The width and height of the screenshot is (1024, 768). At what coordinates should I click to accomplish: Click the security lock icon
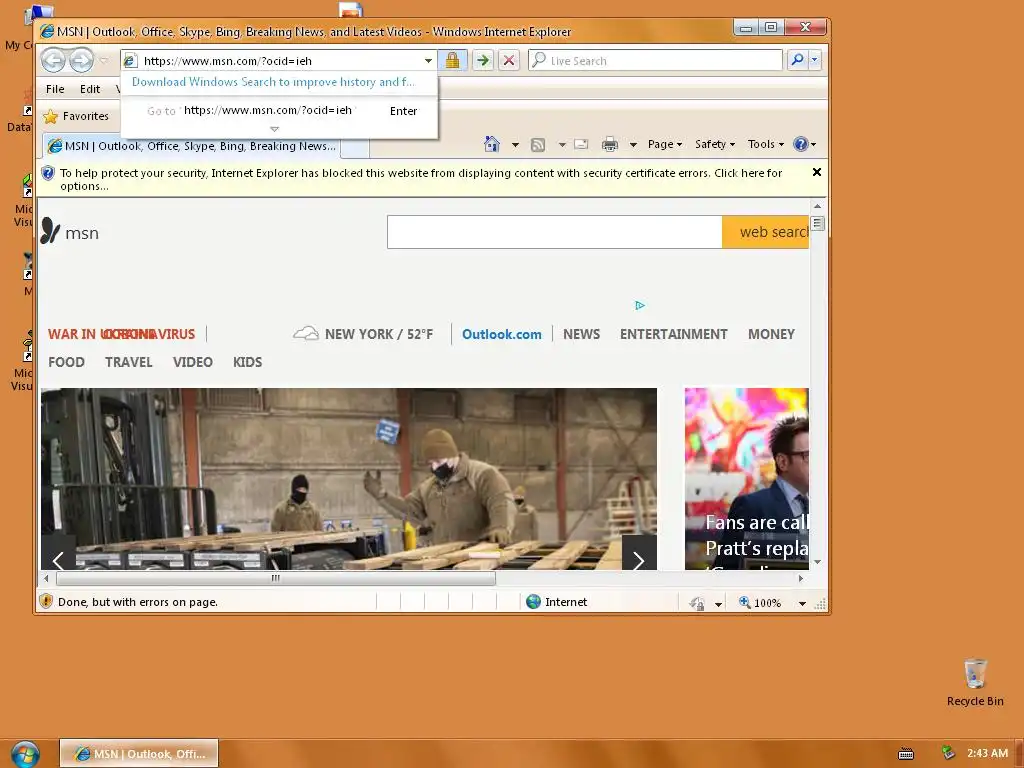[x=452, y=61]
